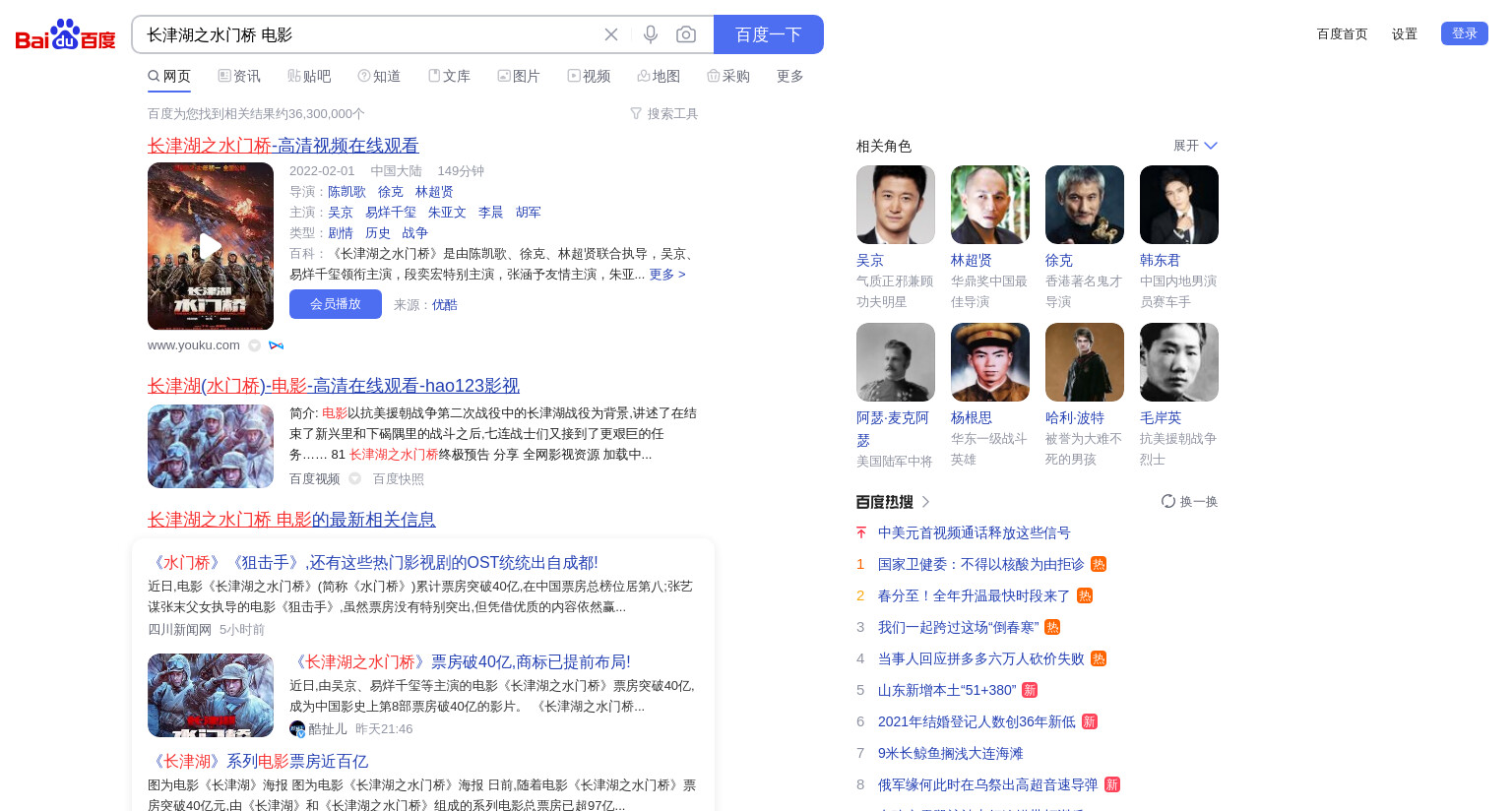The width and height of the screenshot is (1512, 811).
Task: Switch to the 视频 tab
Action: 589,76
